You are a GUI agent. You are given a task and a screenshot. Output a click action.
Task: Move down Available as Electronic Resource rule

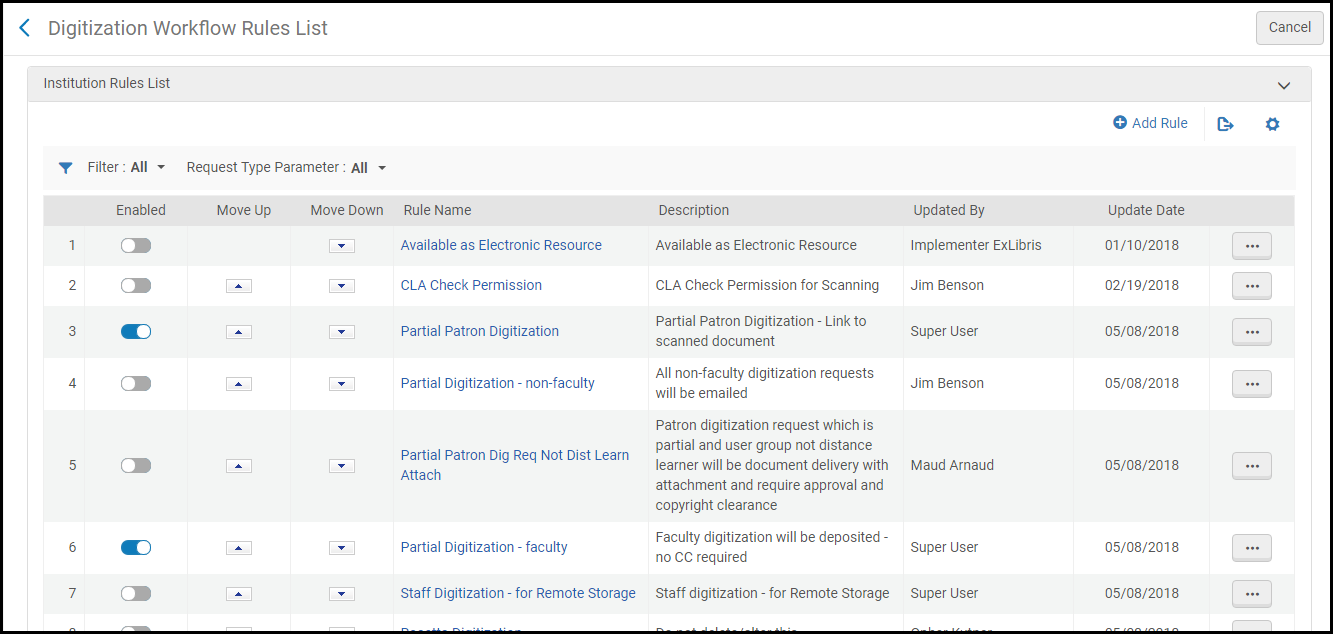pyautogui.click(x=342, y=246)
